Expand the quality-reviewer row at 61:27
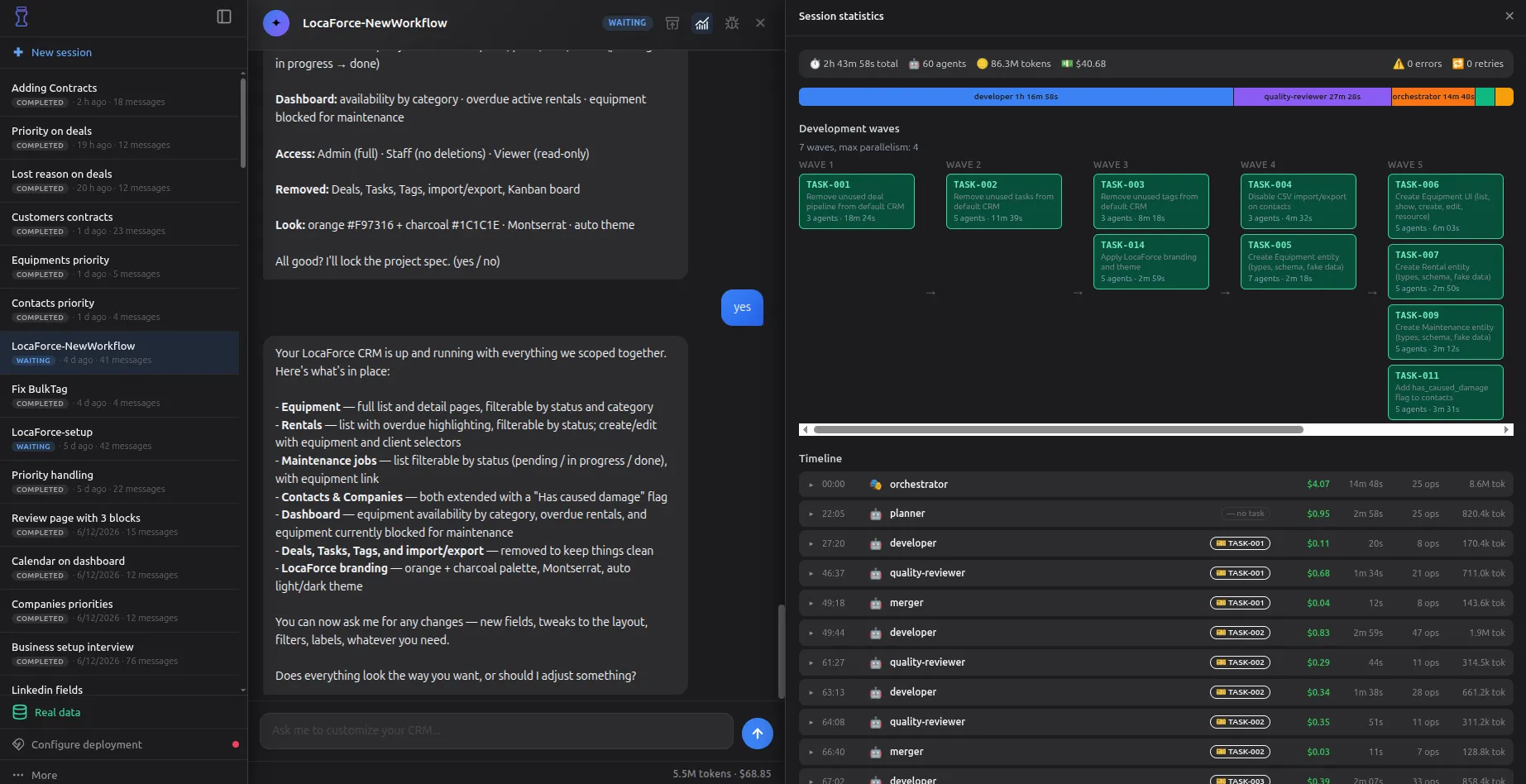1526x784 pixels. tap(811, 663)
